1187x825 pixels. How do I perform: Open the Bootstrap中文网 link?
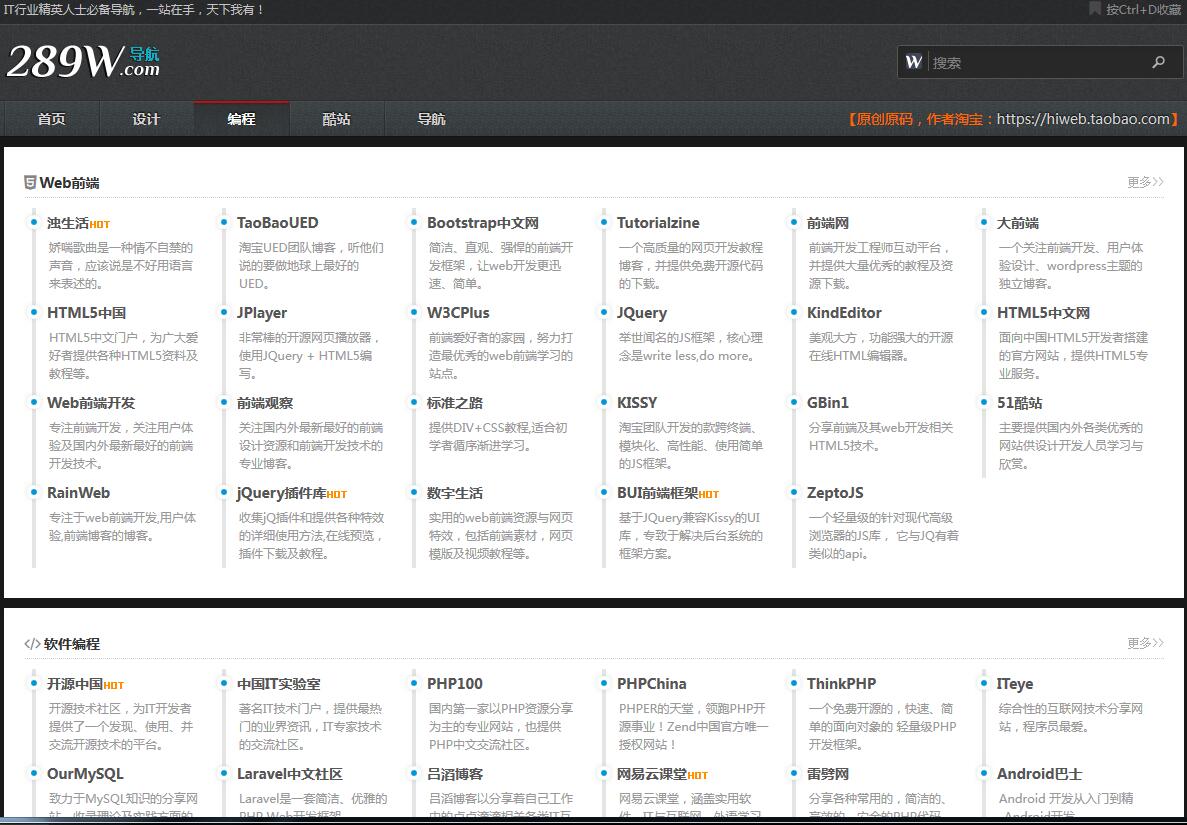(x=482, y=223)
